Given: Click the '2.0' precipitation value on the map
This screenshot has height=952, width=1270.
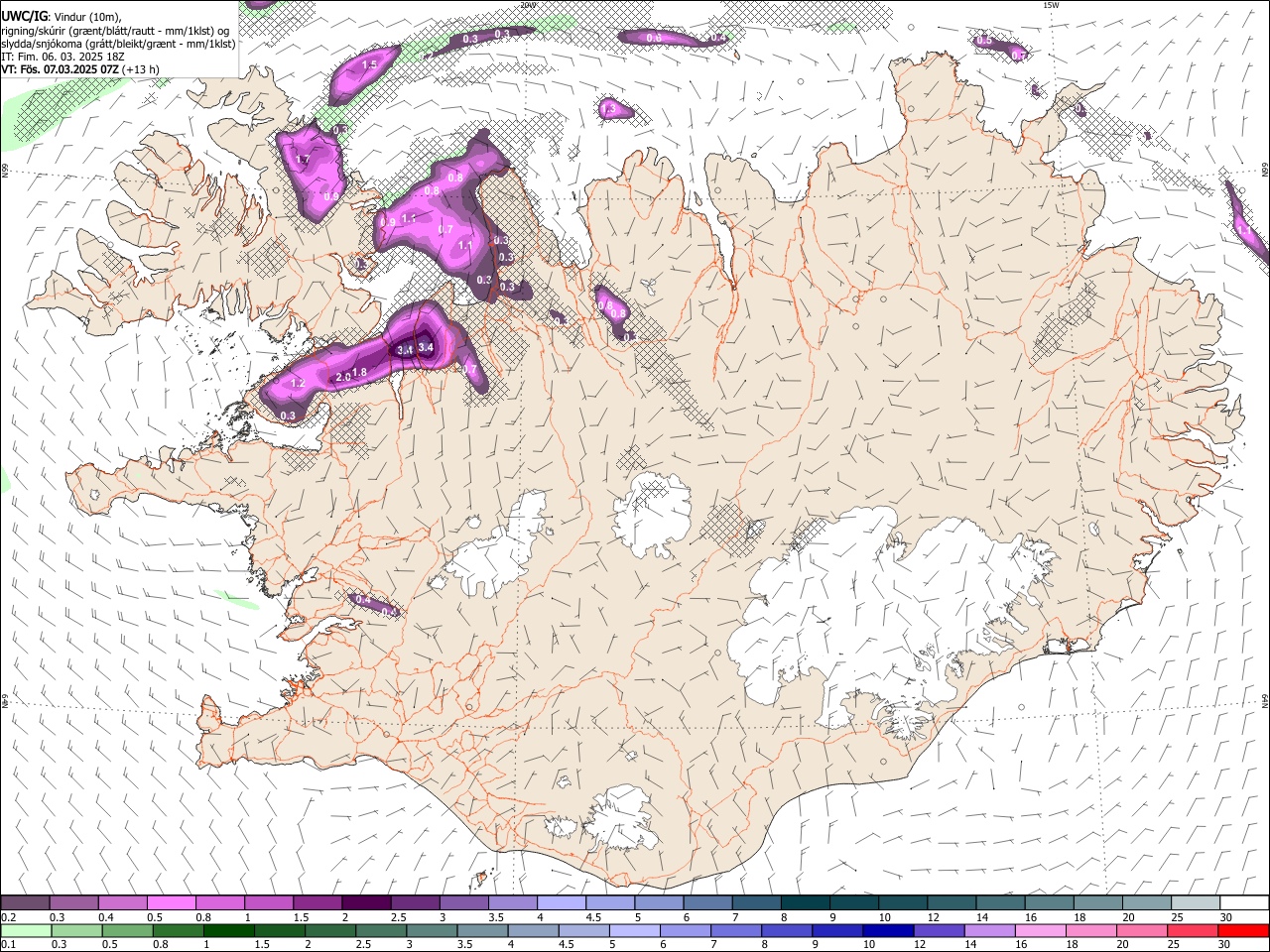Looking at the screenshot, I should click(343, 378).
